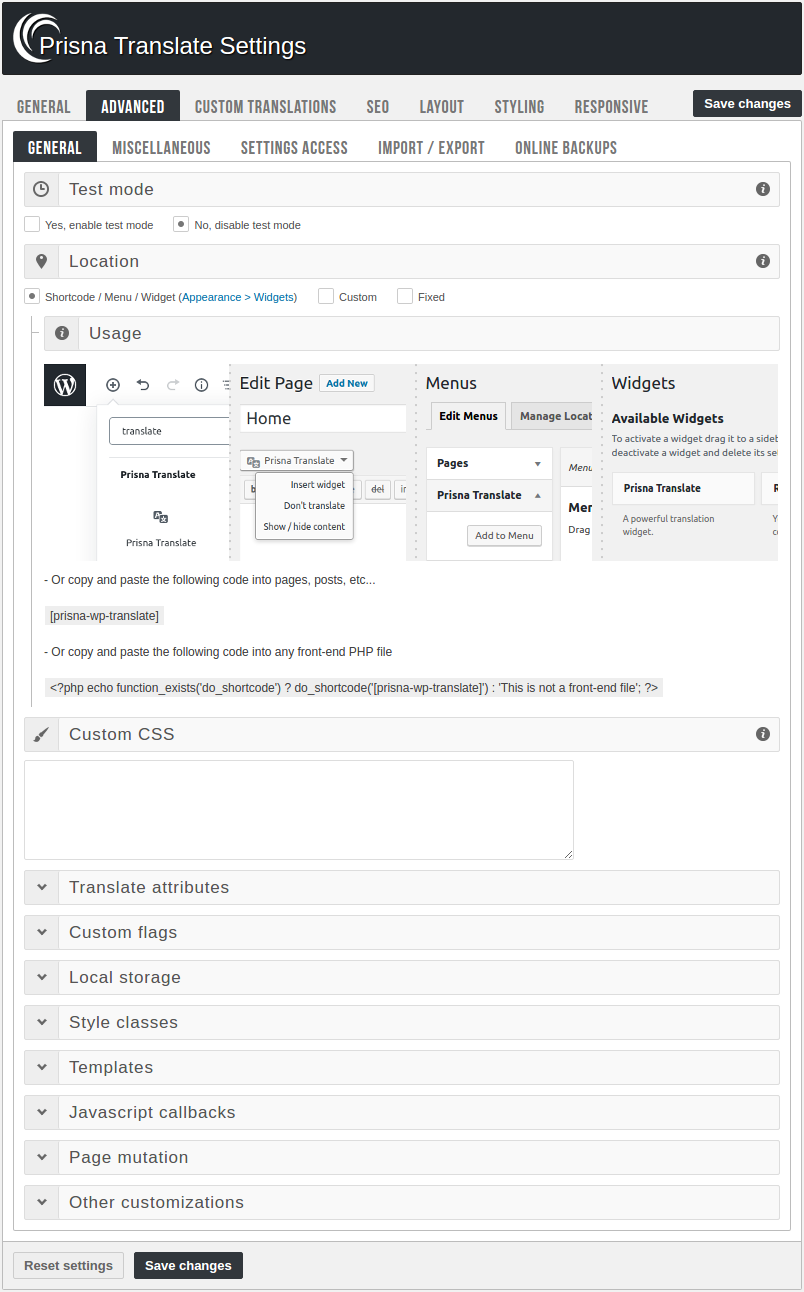804x1292 pixels.
Task: Click the clock icon on the Test mode header
Action: click(x=41, y=189)
